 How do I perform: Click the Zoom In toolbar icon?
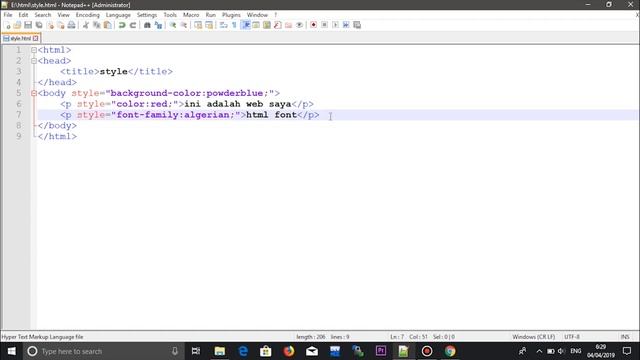tap(173, 25)
